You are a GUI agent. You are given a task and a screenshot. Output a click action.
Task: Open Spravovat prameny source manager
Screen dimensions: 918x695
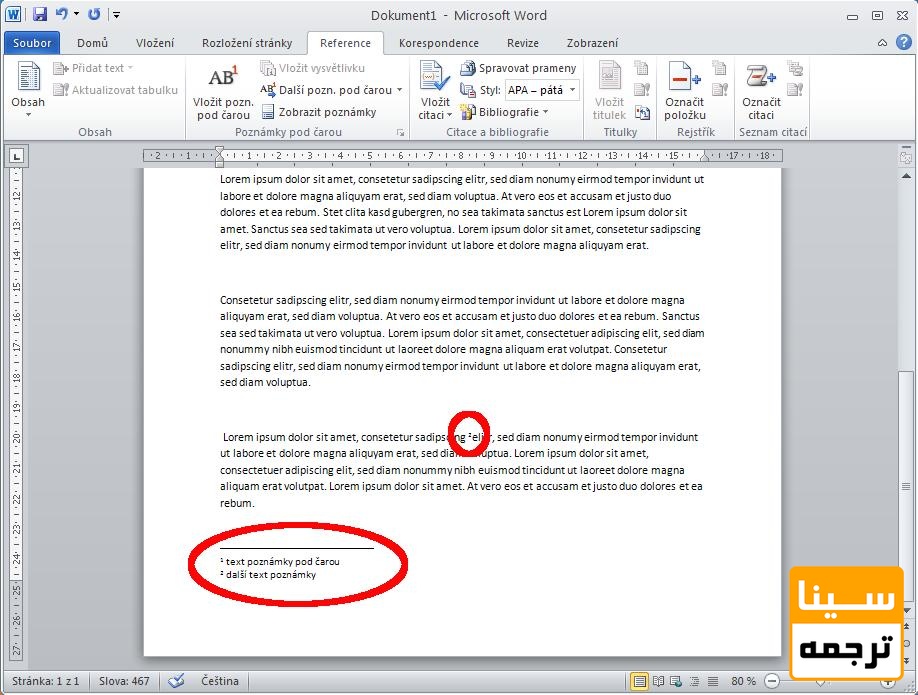click(x=518, y=68)
